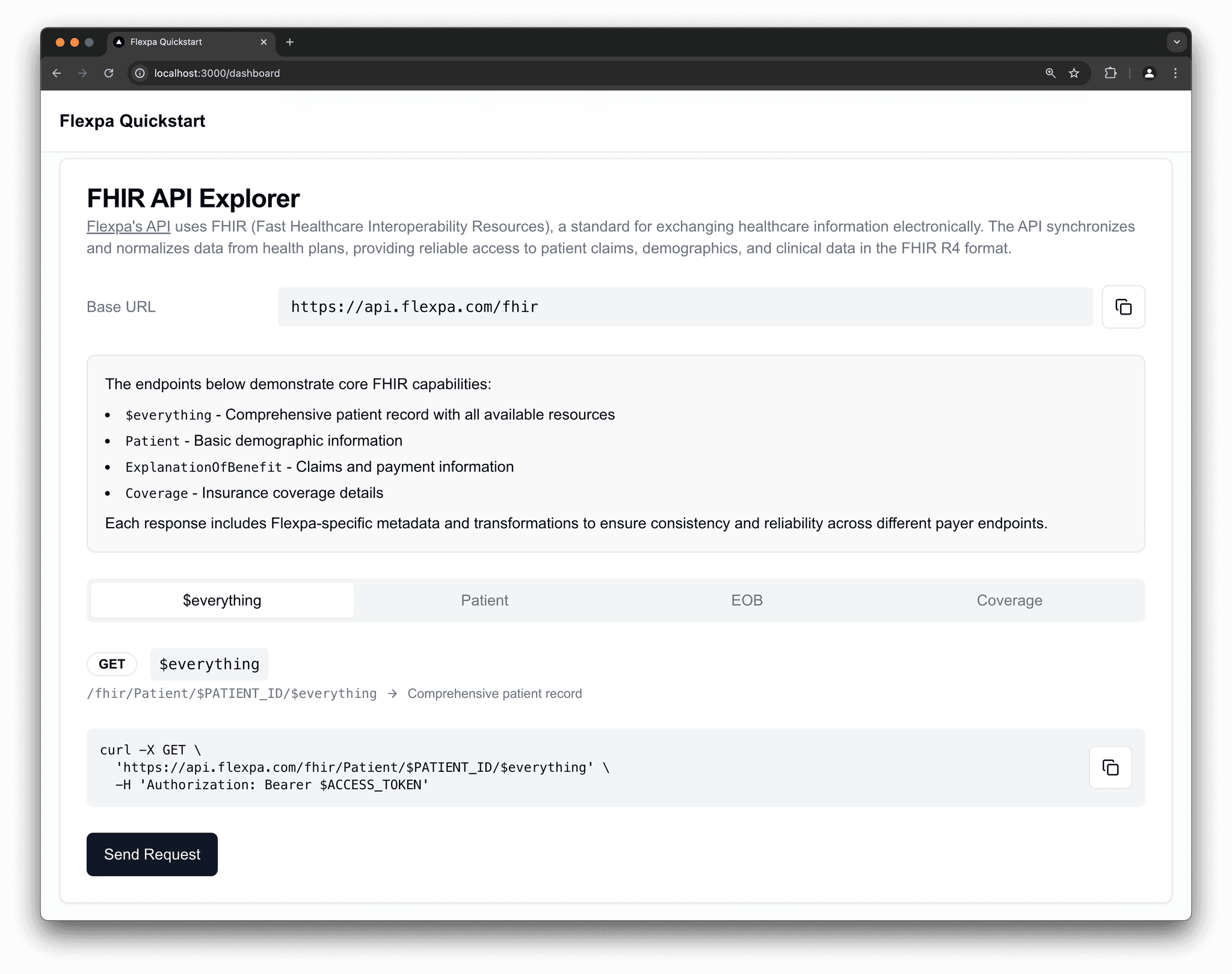
Task: Go back in browser history
Action: tap(57, 73)
